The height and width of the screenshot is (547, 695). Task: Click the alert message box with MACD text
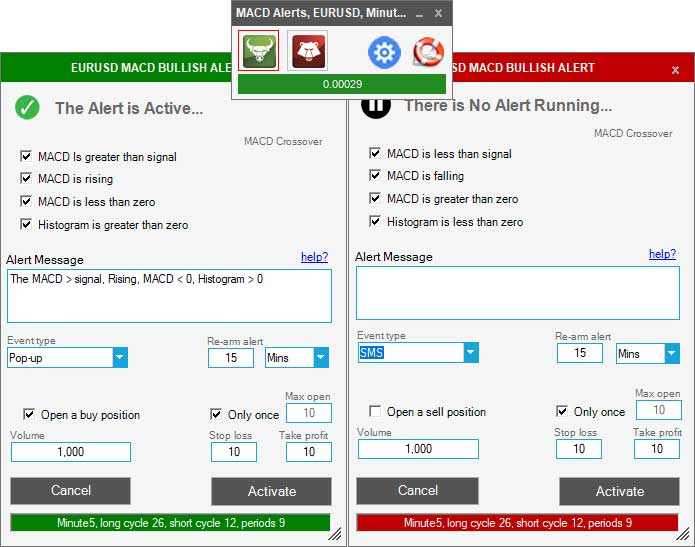pos(169,296)
